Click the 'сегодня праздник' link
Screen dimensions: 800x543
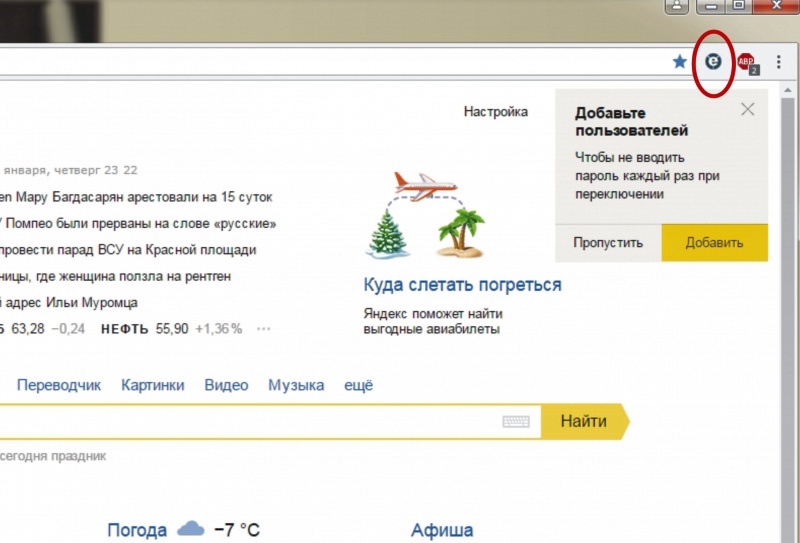pyautogui.click(x=53, y=456)
